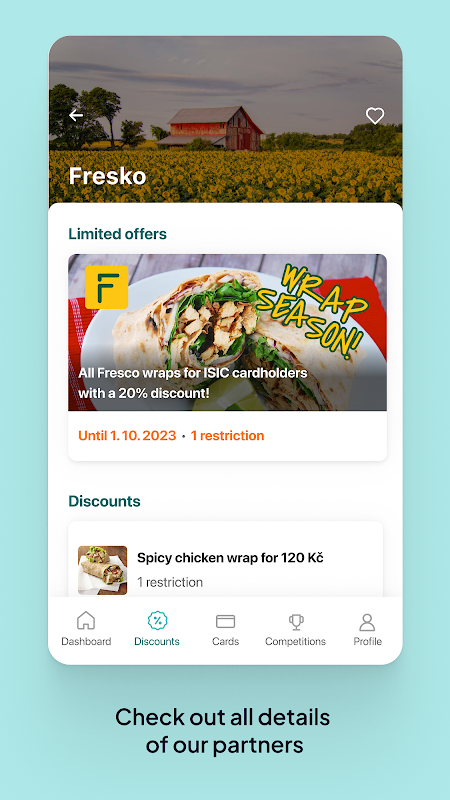
Task: Click the Fresko partner title
Action: pyautogui.click(x=108, y=176)
